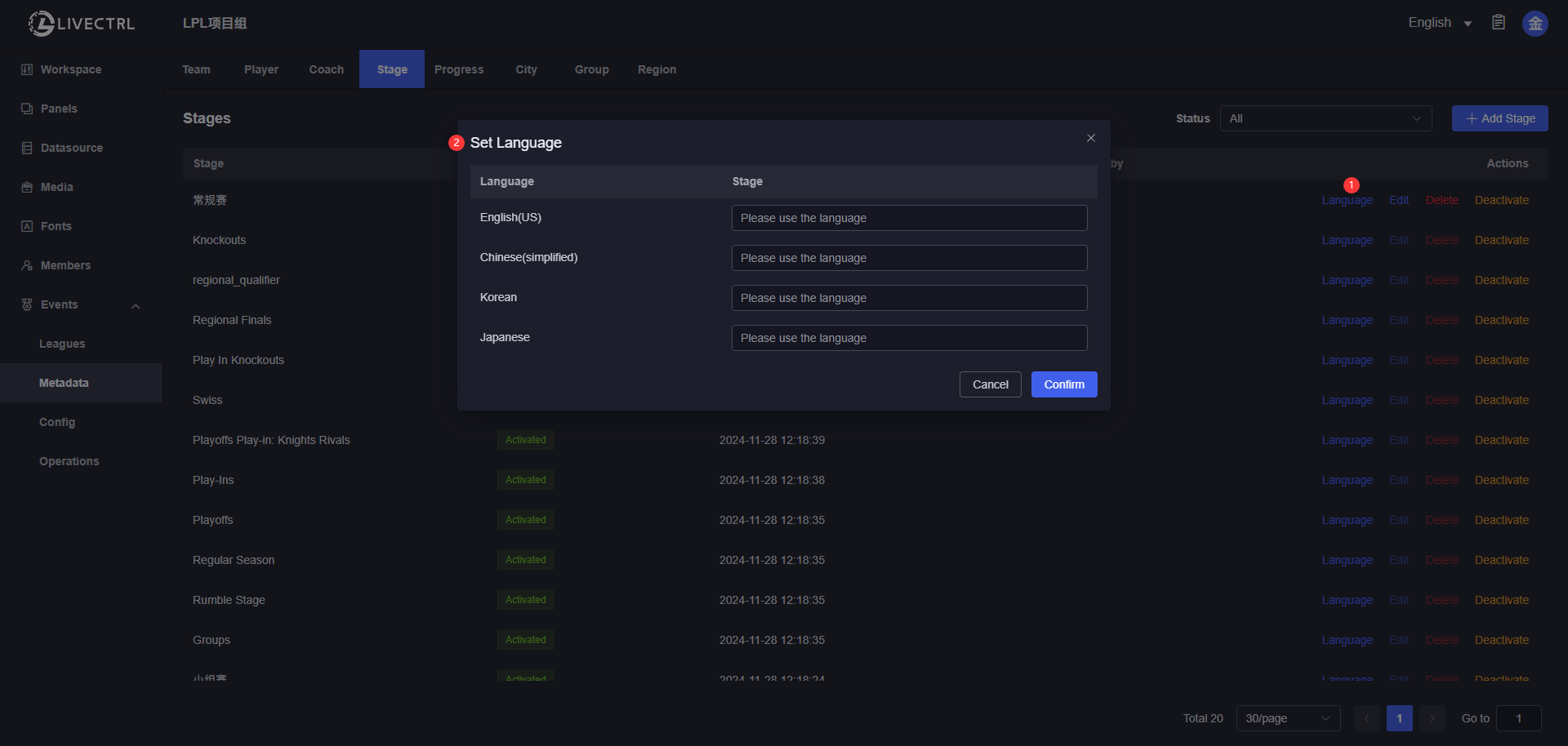
Task: Open Datasource in the sidebar
Action: tap(72, 149)
